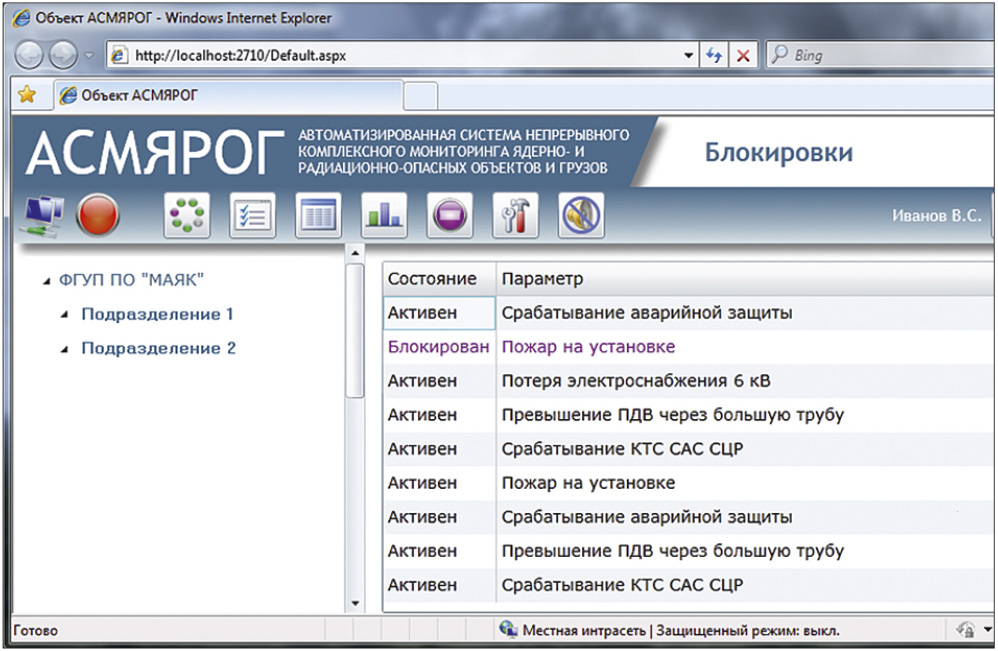
Task: Select black Пожар на установке row
Action: (689, 483)
